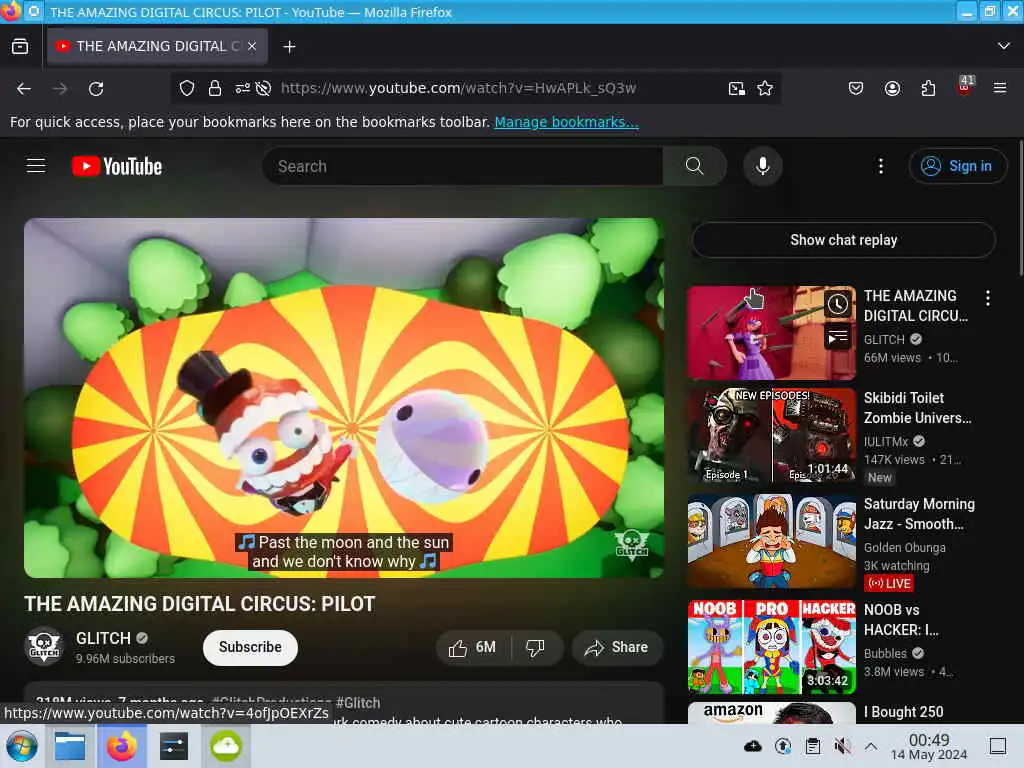The image size is (1024, 768).
Task: Open the YouTube guide hamburger menu
Action: tap(36, 166)
